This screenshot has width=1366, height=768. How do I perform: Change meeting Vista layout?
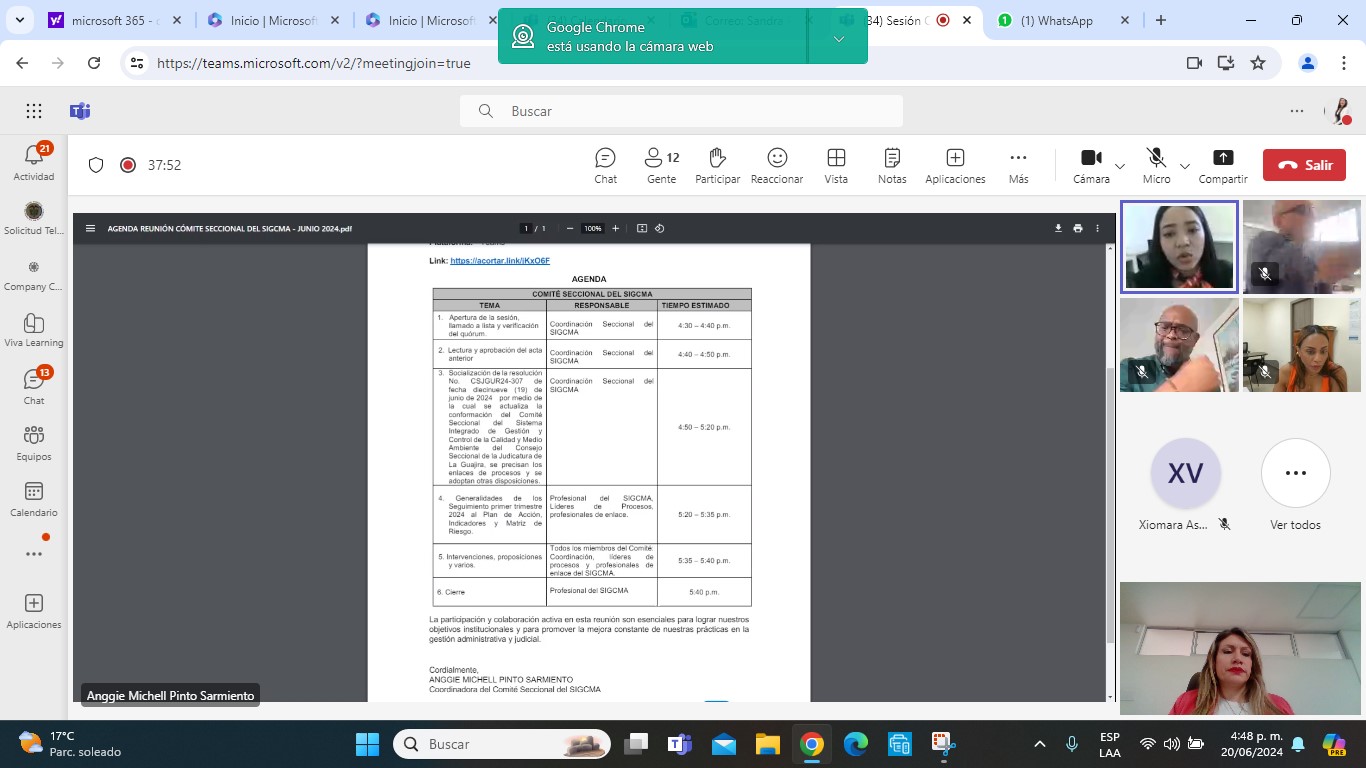tap(836, 166)
